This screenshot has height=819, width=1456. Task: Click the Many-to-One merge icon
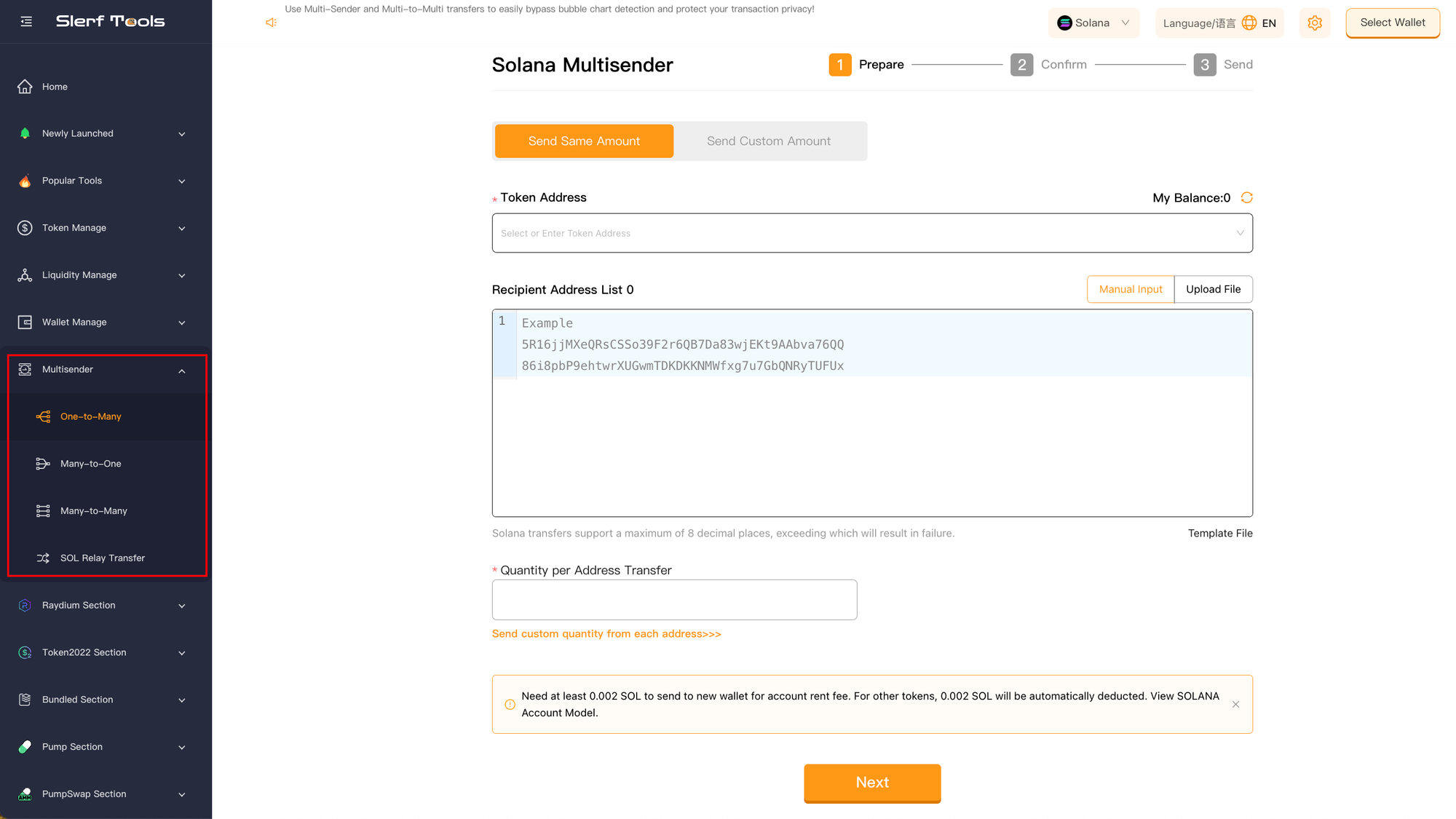(x=43, y=464)
